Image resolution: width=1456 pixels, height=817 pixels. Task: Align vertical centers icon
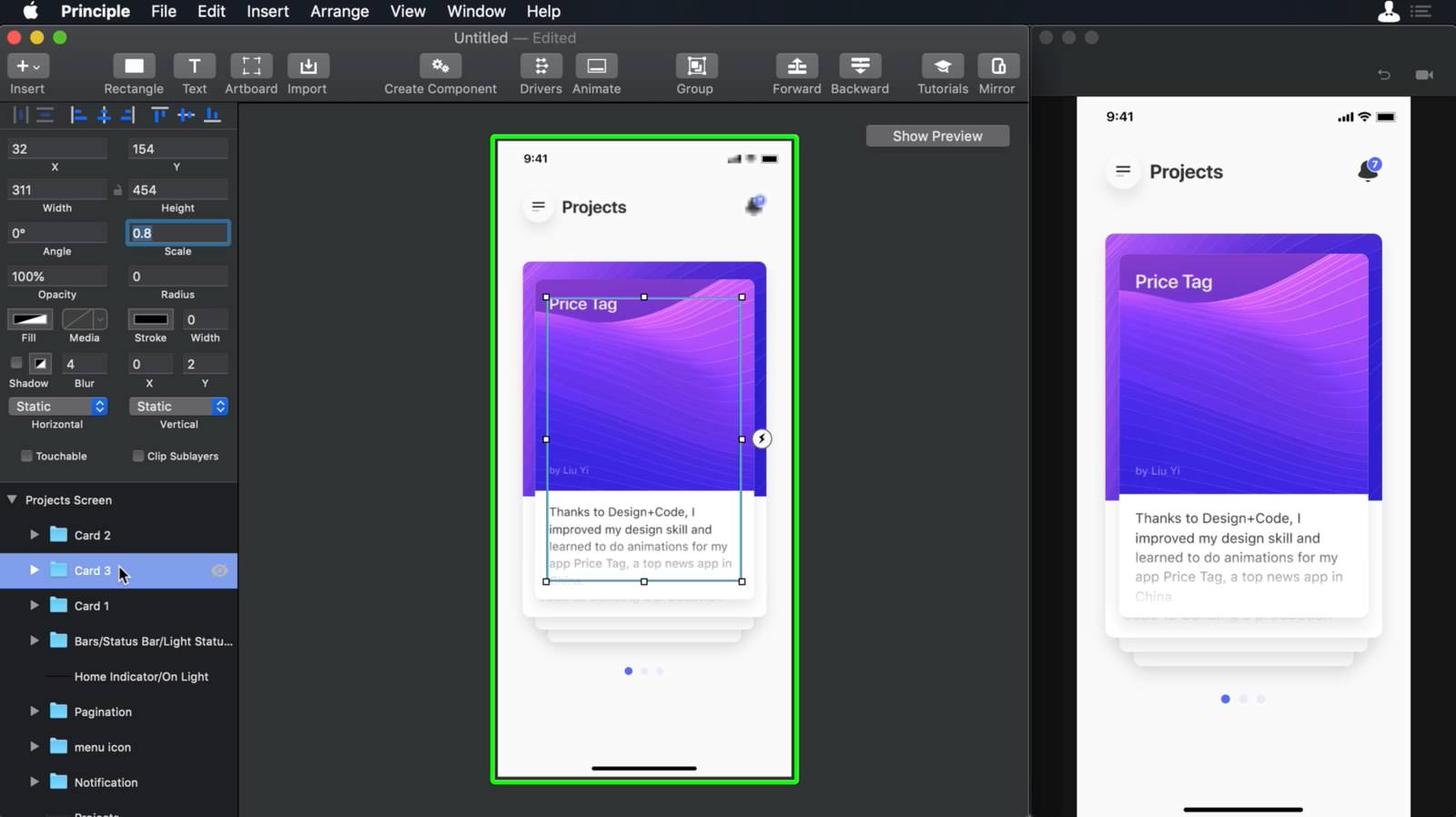coord(186,115)
